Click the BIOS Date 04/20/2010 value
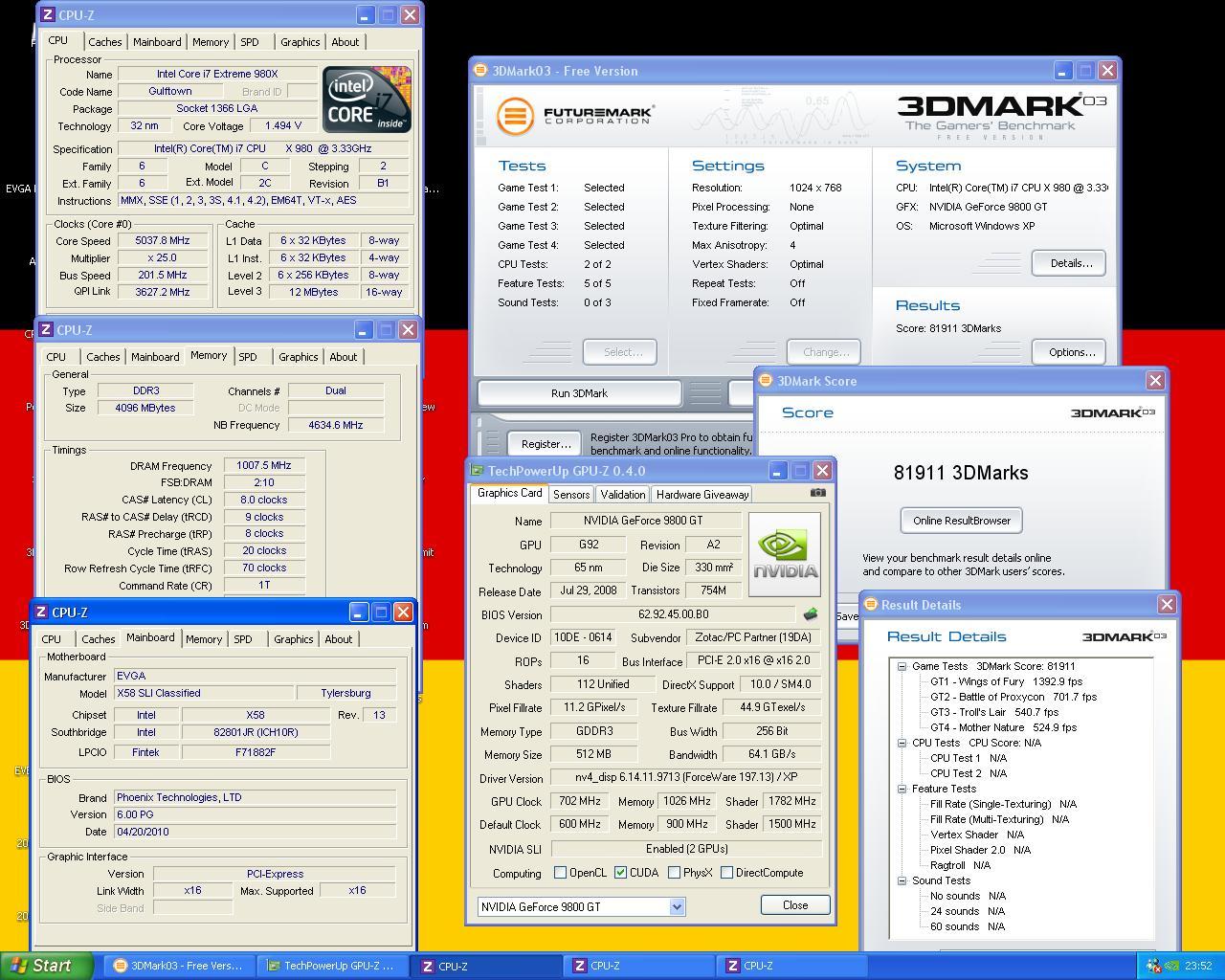 (x=255, y=832)
